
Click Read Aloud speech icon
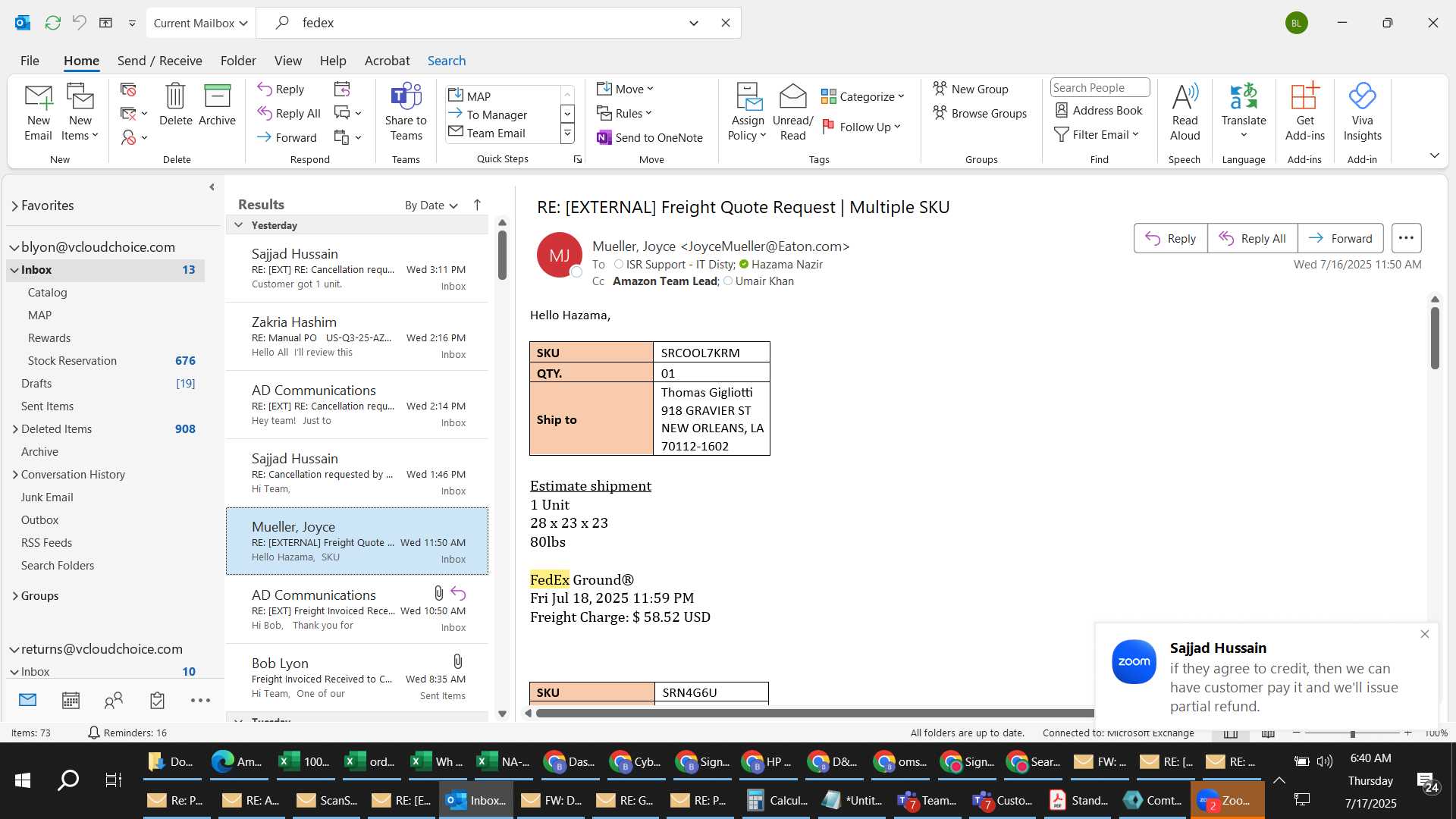click(x=1185, y=112)
